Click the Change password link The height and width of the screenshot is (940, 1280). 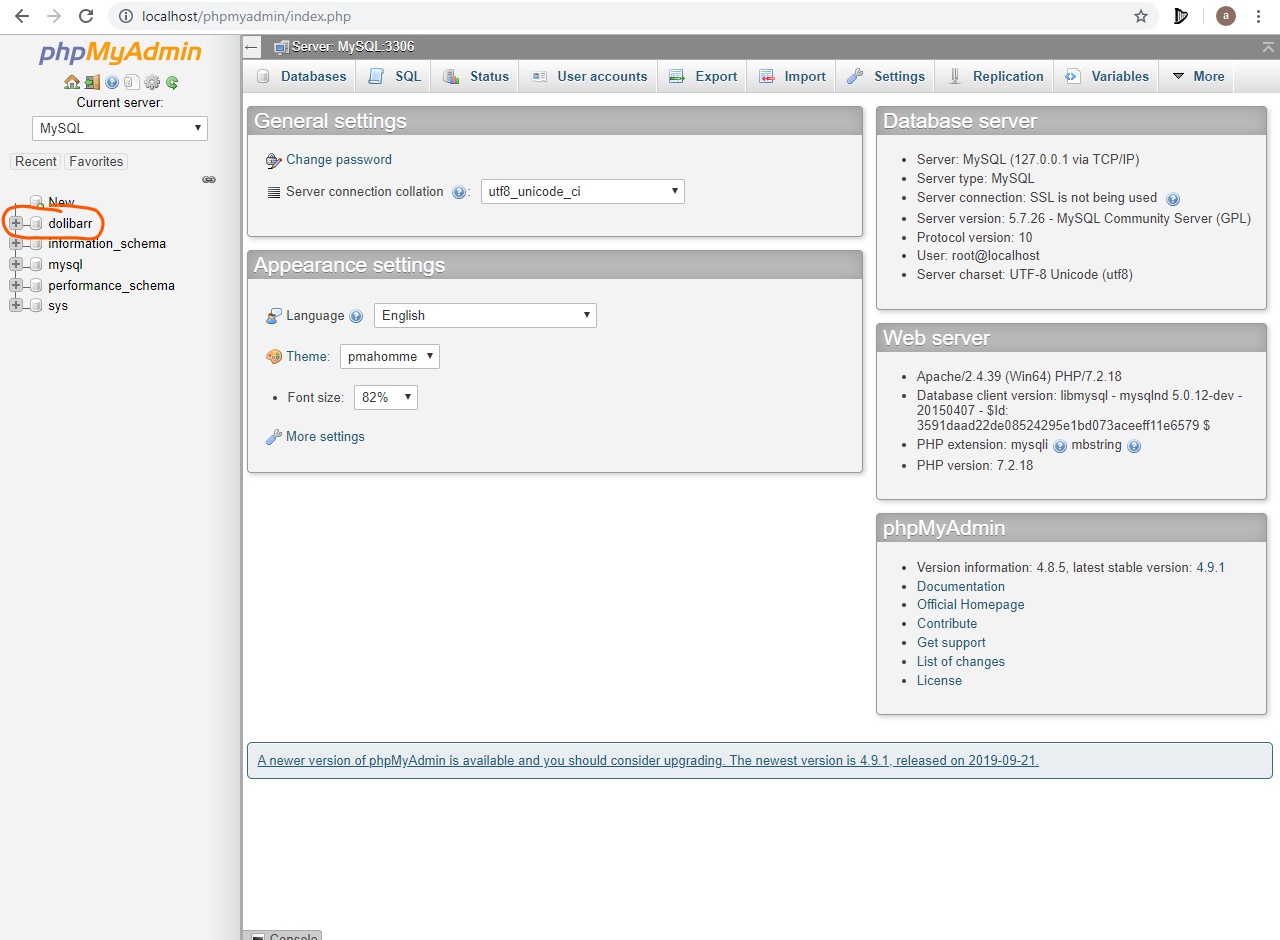coord(339,160)
